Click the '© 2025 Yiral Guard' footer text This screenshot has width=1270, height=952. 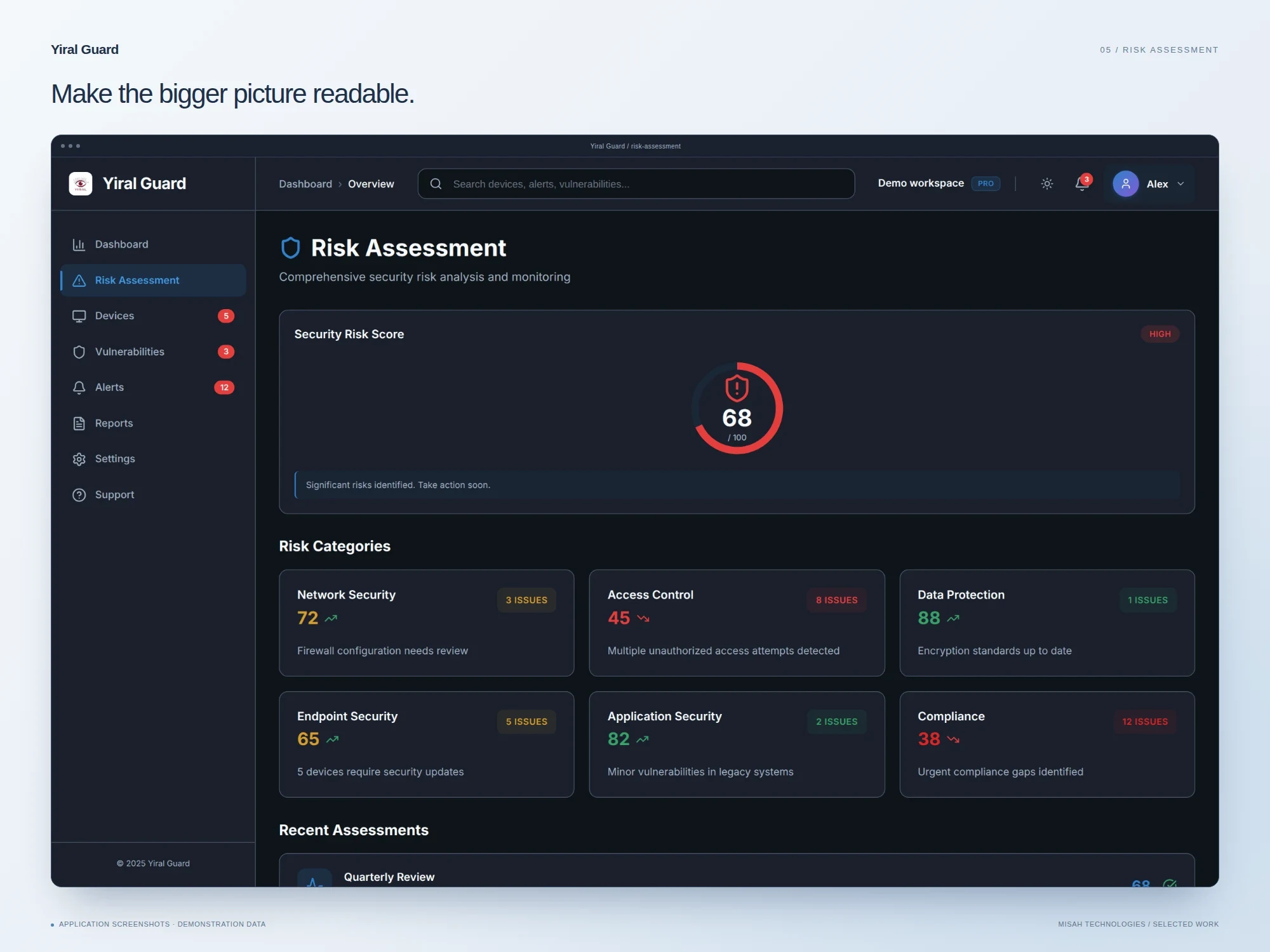coord(153,864)
